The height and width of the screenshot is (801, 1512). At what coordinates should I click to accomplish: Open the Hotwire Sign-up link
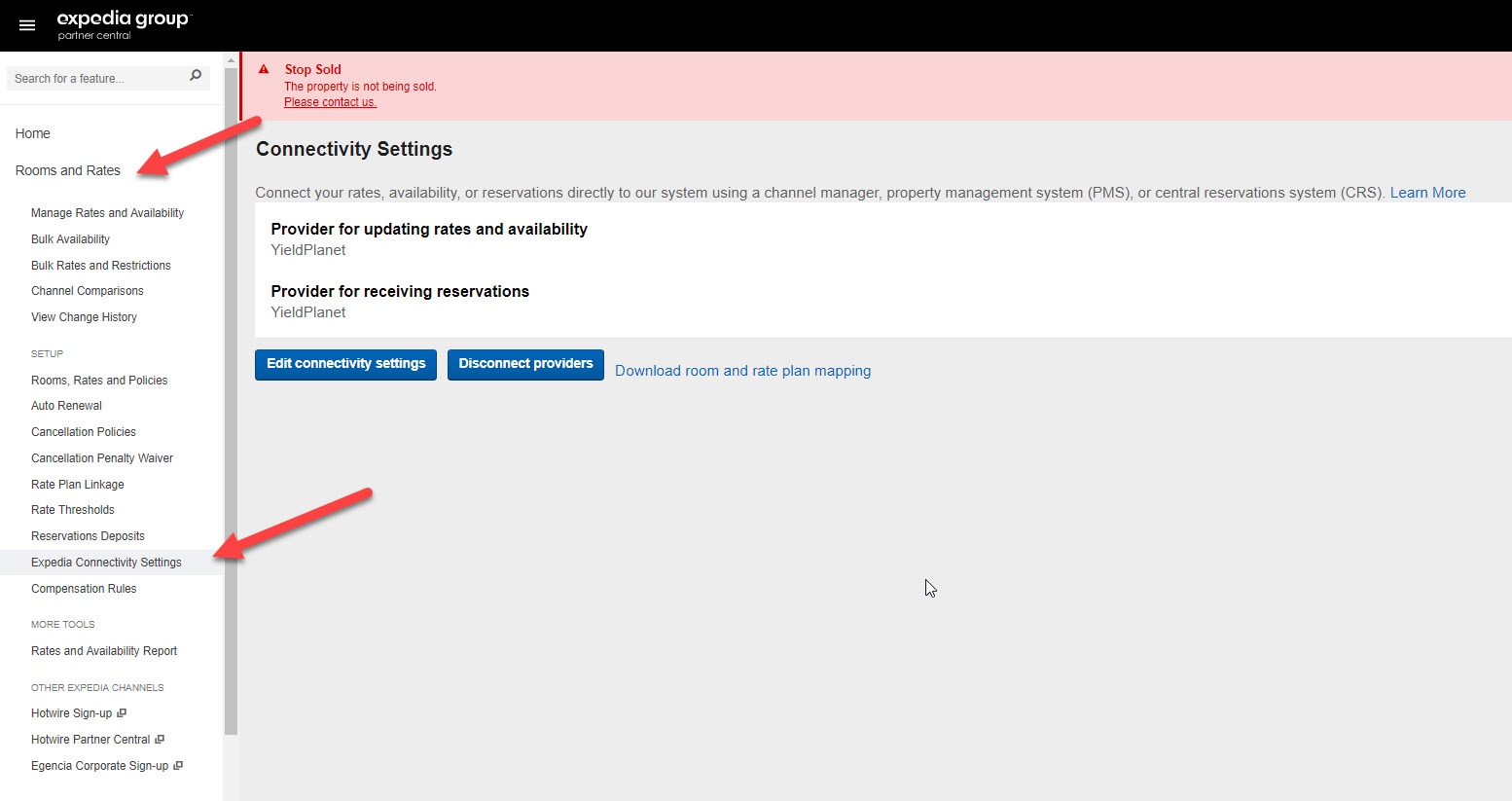[x=71, y=713]
